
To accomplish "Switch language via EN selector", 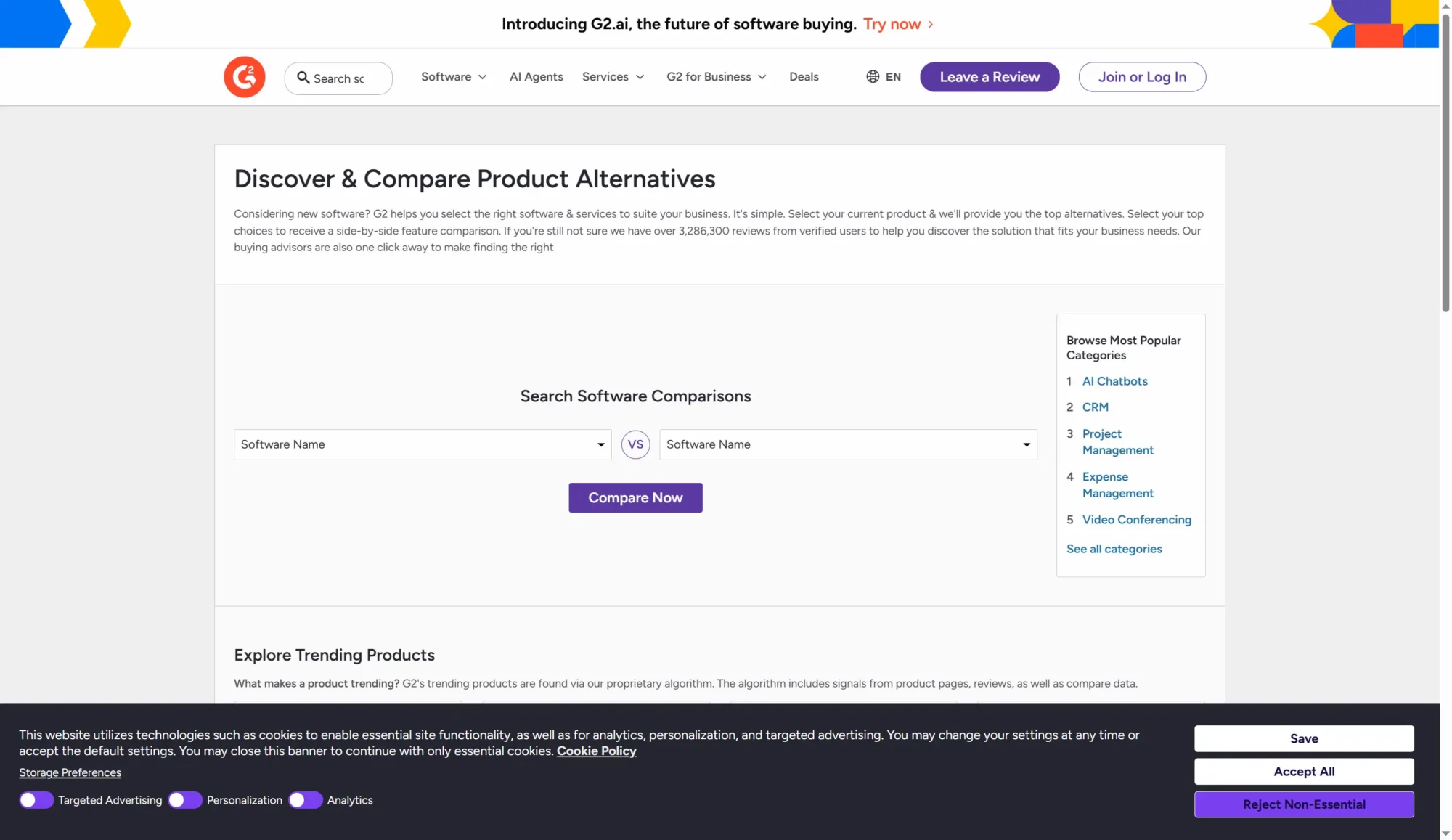I will tap(884, 77).
